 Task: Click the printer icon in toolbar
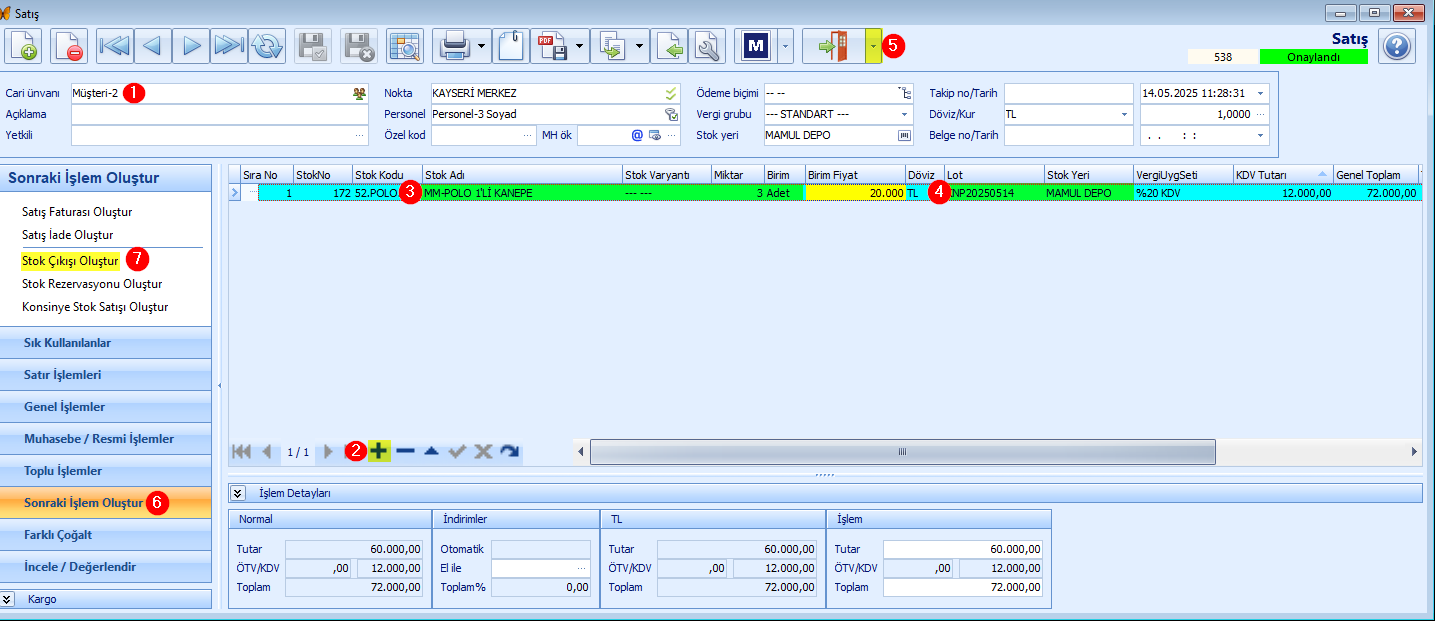tap(455, 46)
